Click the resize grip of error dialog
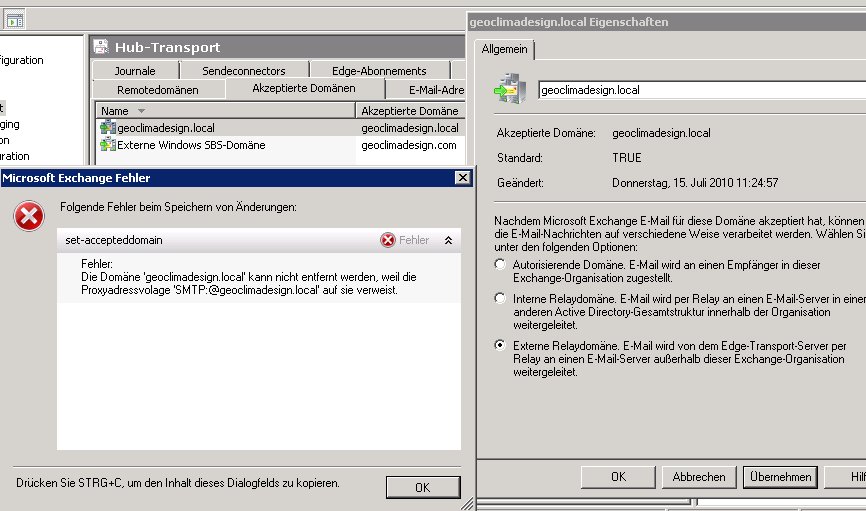The height and width of the screenshot is (511, 866). point(467,503)
